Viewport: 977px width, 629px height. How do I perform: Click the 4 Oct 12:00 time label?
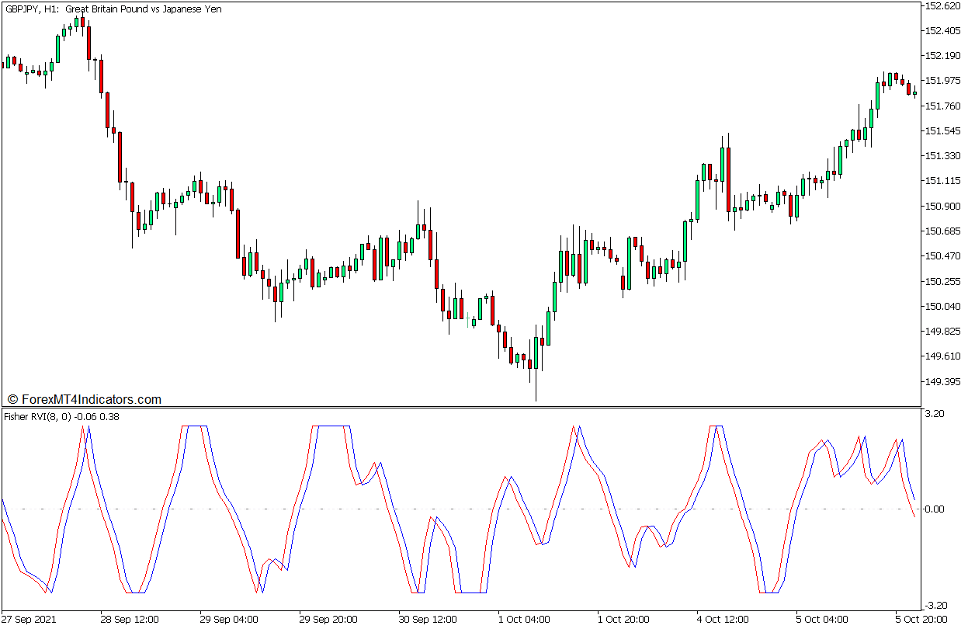click(x=723, y=619)
